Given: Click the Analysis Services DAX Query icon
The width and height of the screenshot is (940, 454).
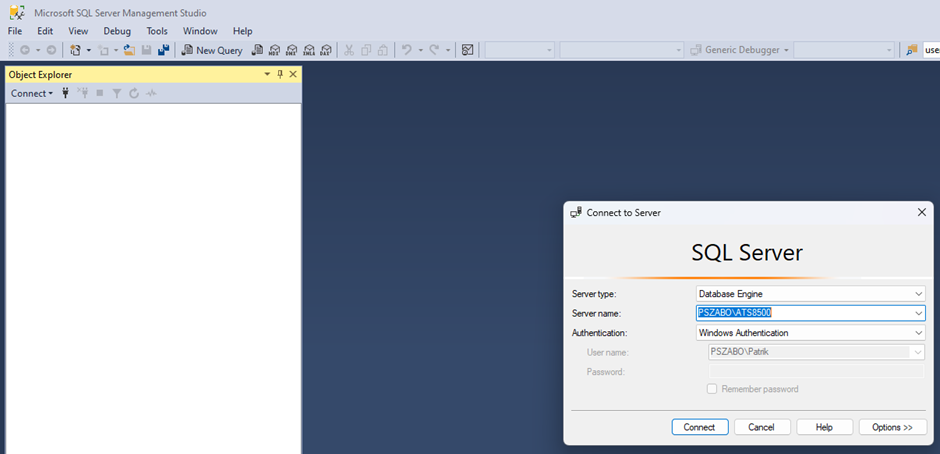Looking at the screenshot, I should click(x=326, y=50).
